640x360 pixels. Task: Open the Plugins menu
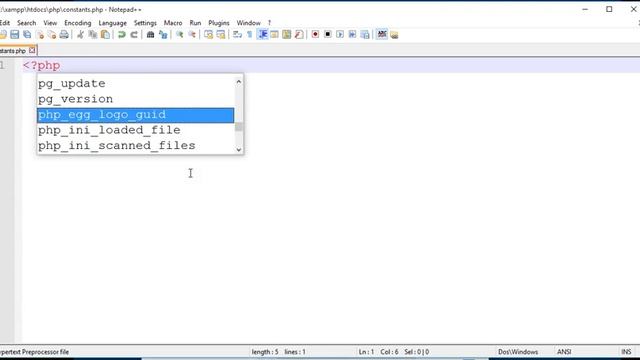click(x=219, y=23)
